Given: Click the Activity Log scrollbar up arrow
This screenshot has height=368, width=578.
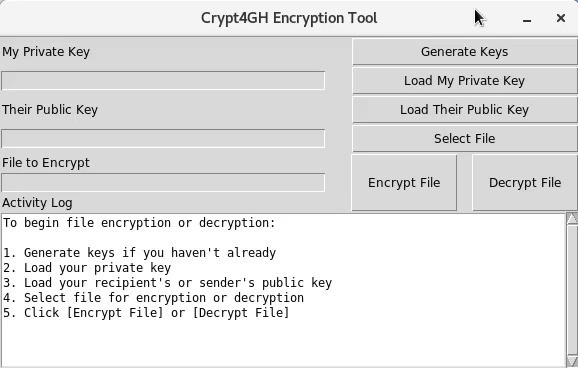Looking at the screenshot, I should 572,219.
